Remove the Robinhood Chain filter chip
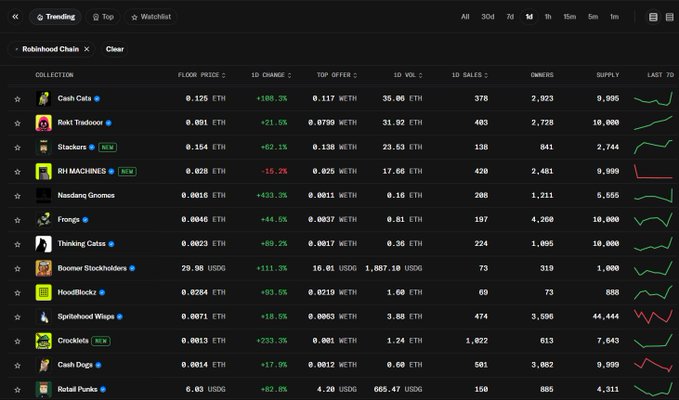This screenshot has width=679, height=400. click(x=87, y=49)
